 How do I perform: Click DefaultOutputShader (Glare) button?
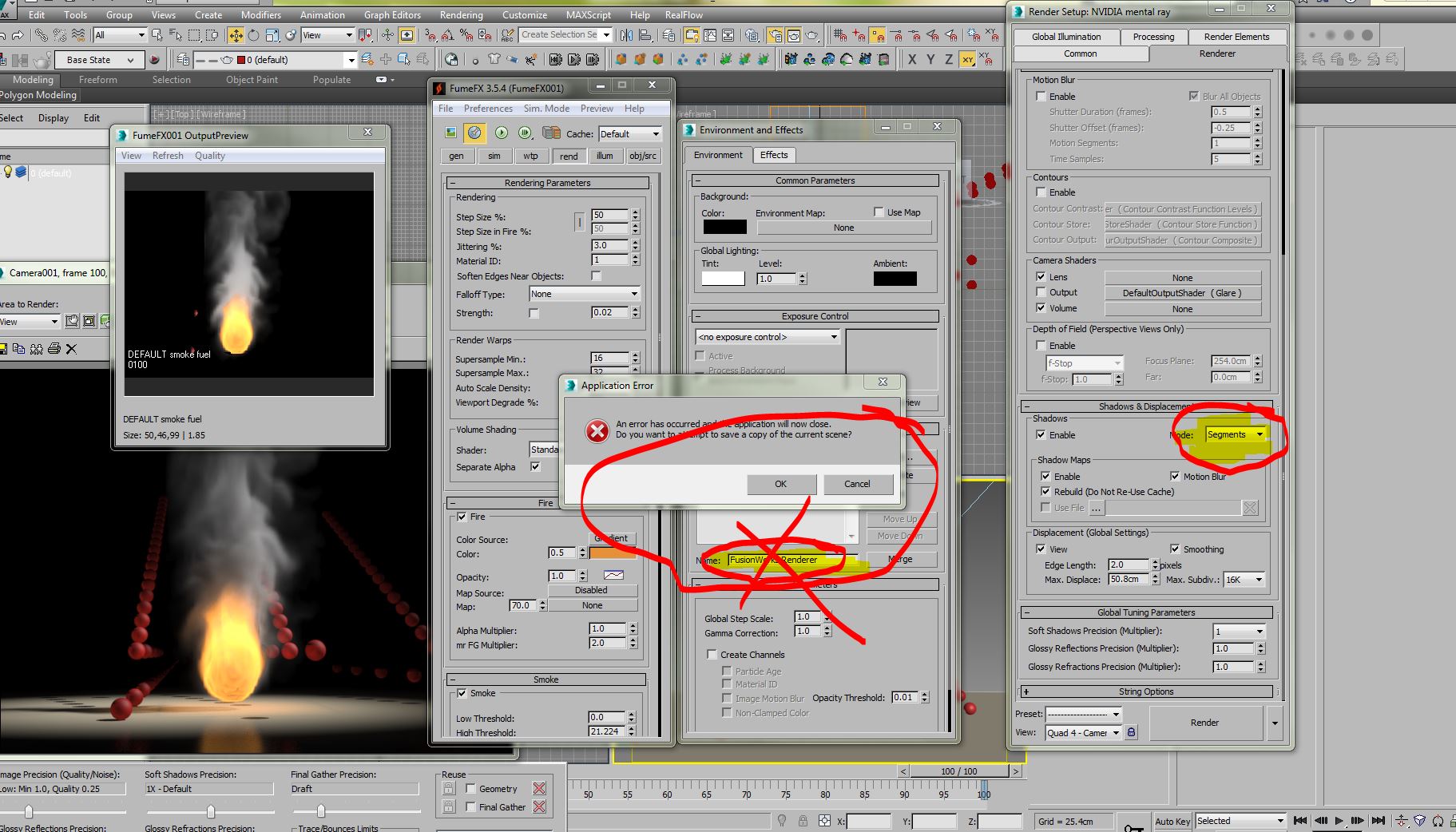coord(1182,293)
